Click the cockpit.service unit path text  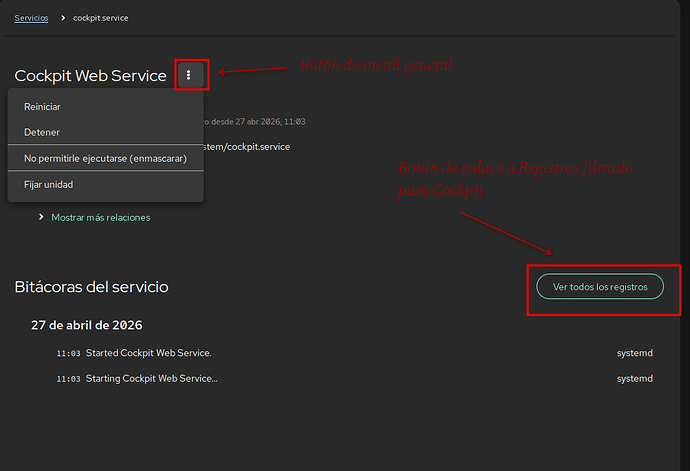tap(247, 147)
